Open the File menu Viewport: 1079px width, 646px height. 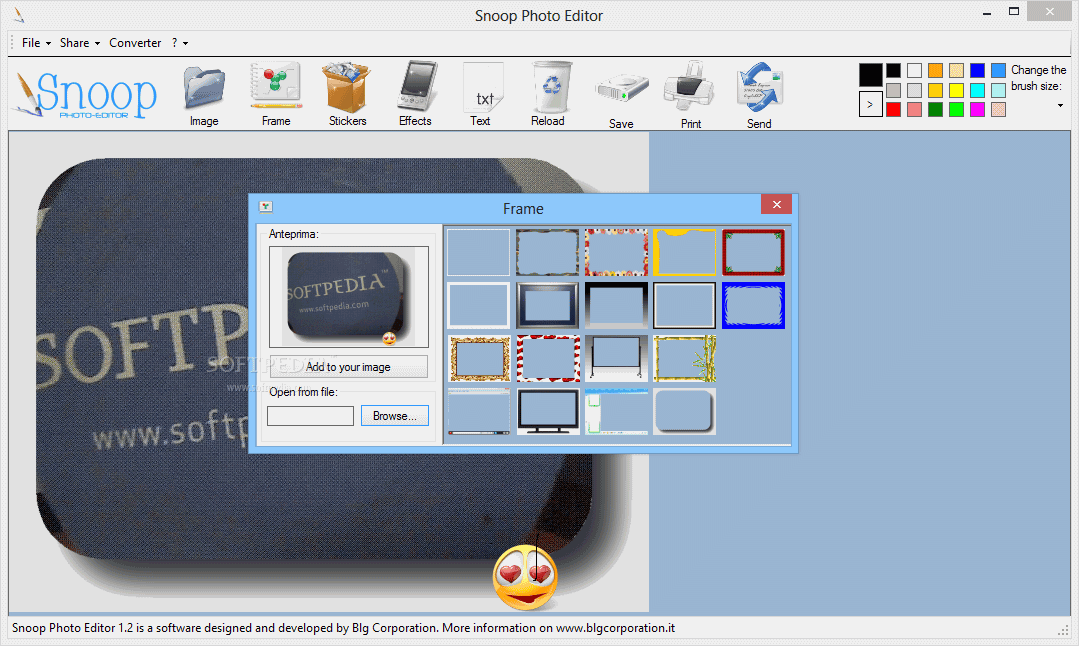(x=36, y=43)
